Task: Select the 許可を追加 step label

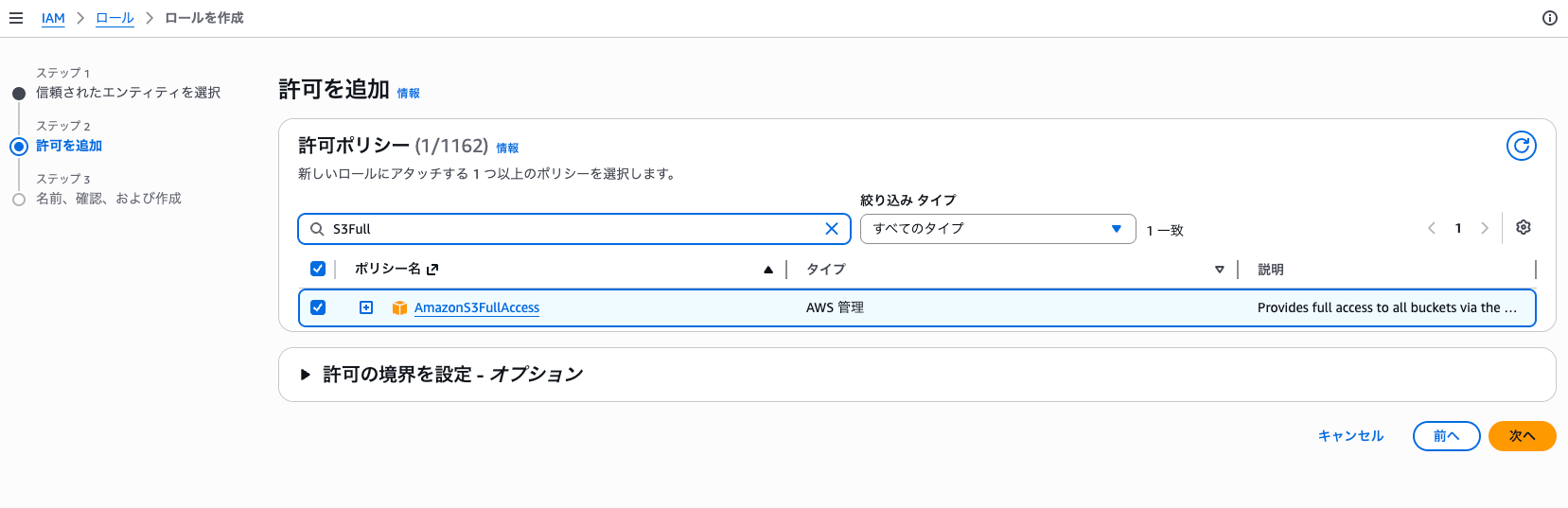Action: click(69, 146)
